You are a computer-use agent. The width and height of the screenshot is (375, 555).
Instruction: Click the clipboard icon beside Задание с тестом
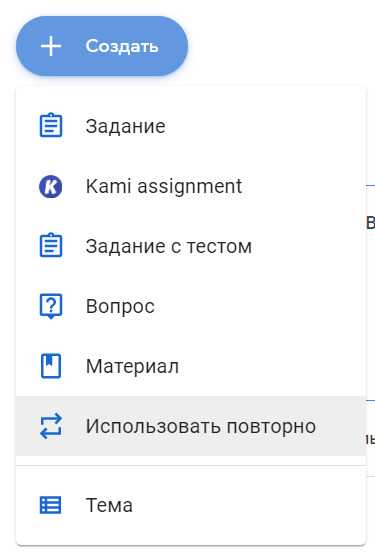(x=51, y=245)
